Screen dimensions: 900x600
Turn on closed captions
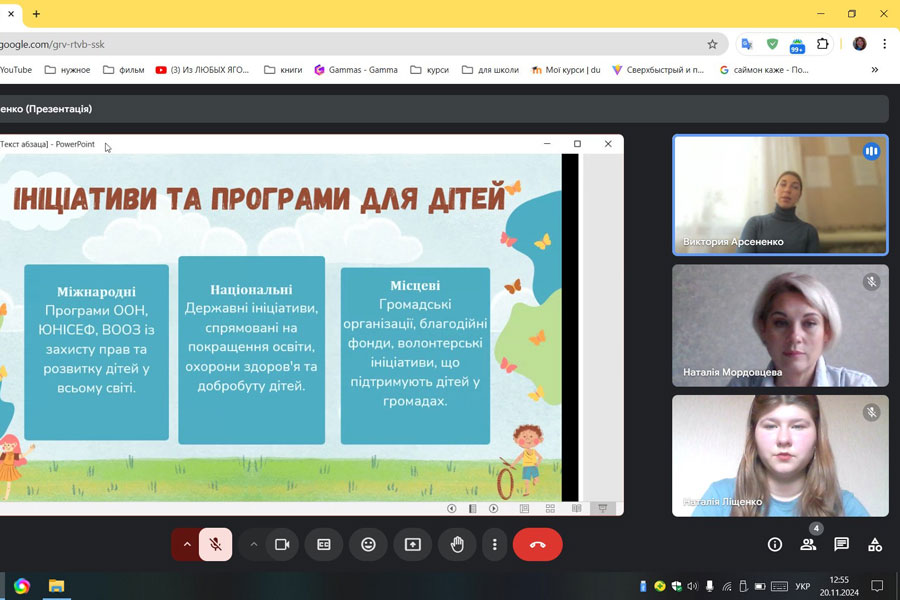pyautogui.click(x=324, y=544)
